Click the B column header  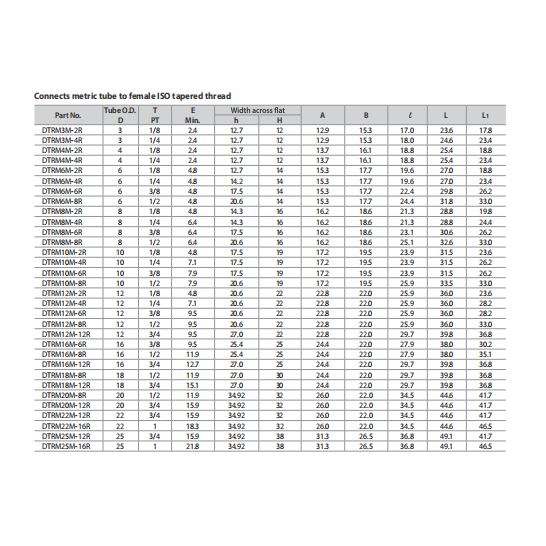tap(366, 115)
